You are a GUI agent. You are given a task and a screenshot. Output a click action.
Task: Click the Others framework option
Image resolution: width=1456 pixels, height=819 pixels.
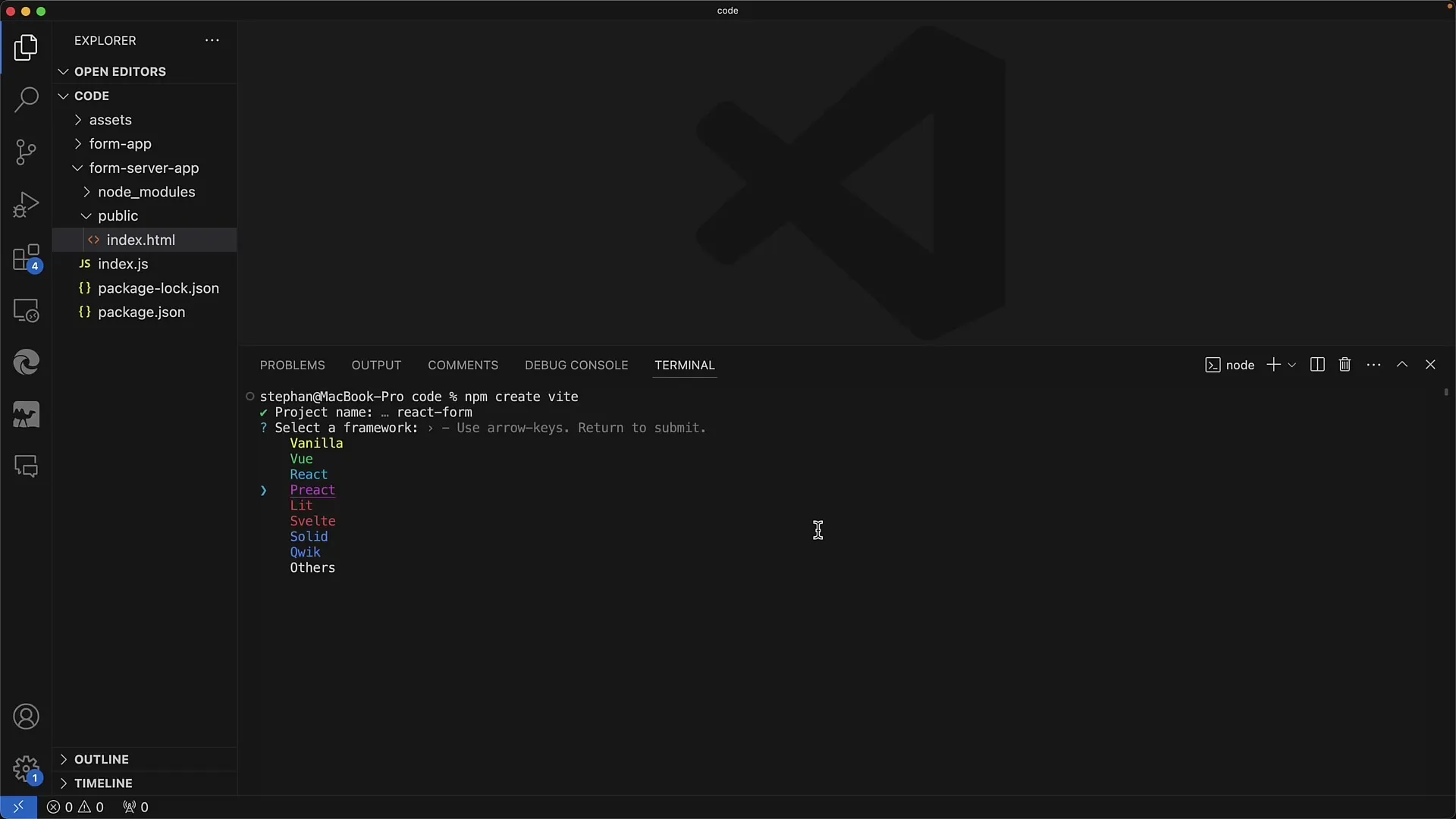pos(312,568)
